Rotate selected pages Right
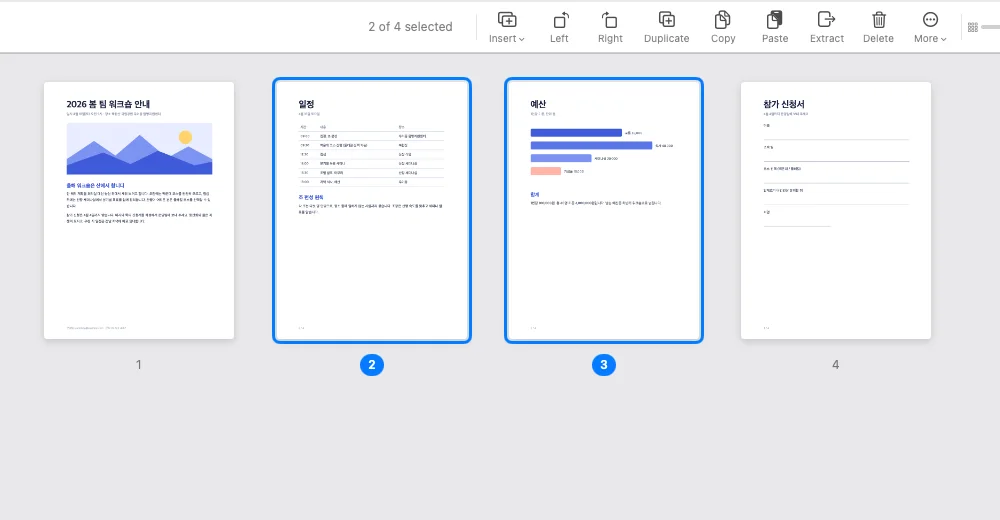This screenshot has height=520, width=1000. coord(610,27)
